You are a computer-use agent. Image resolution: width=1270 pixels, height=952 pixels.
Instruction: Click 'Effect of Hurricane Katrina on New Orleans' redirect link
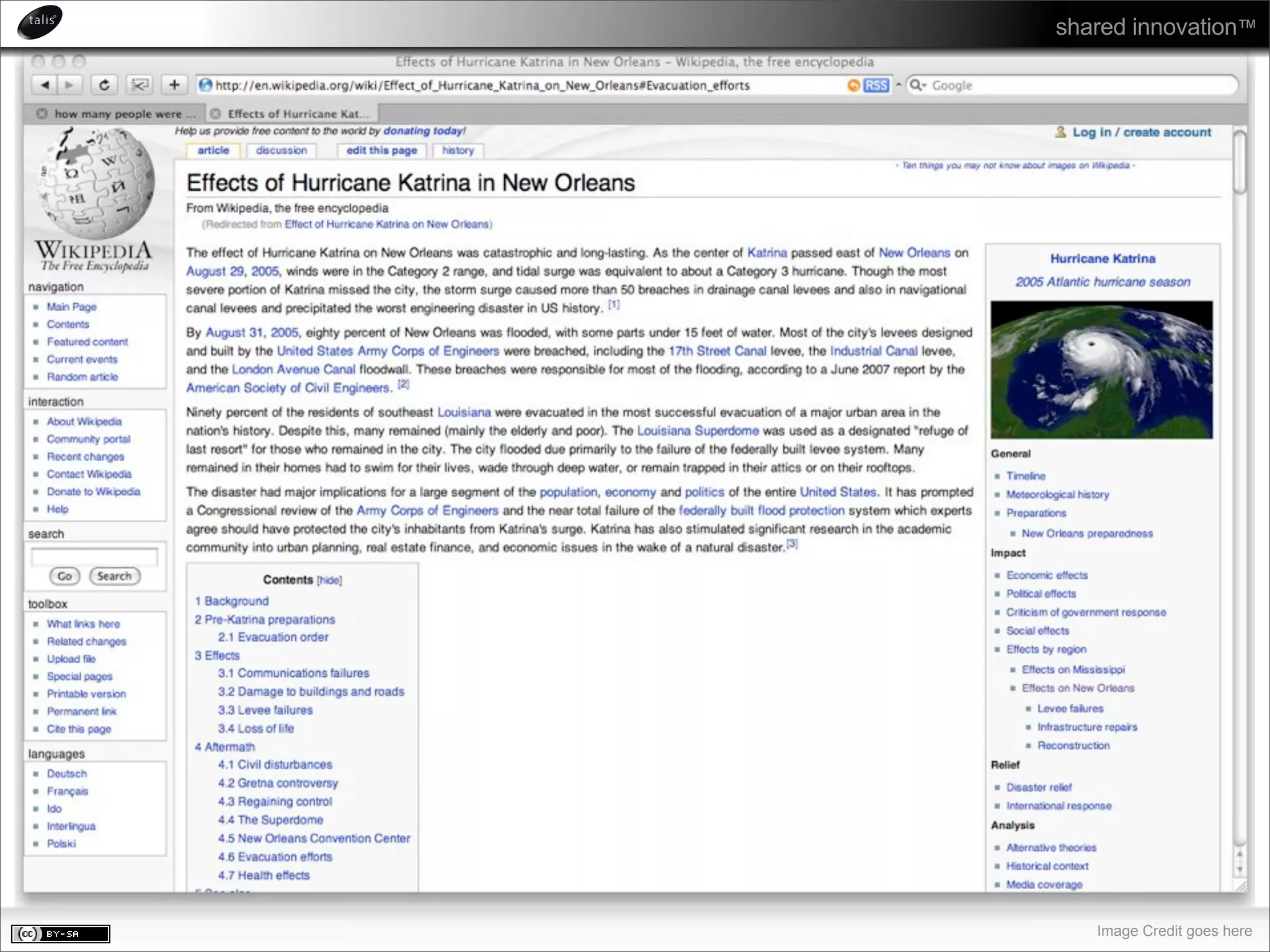pos(386,224)
